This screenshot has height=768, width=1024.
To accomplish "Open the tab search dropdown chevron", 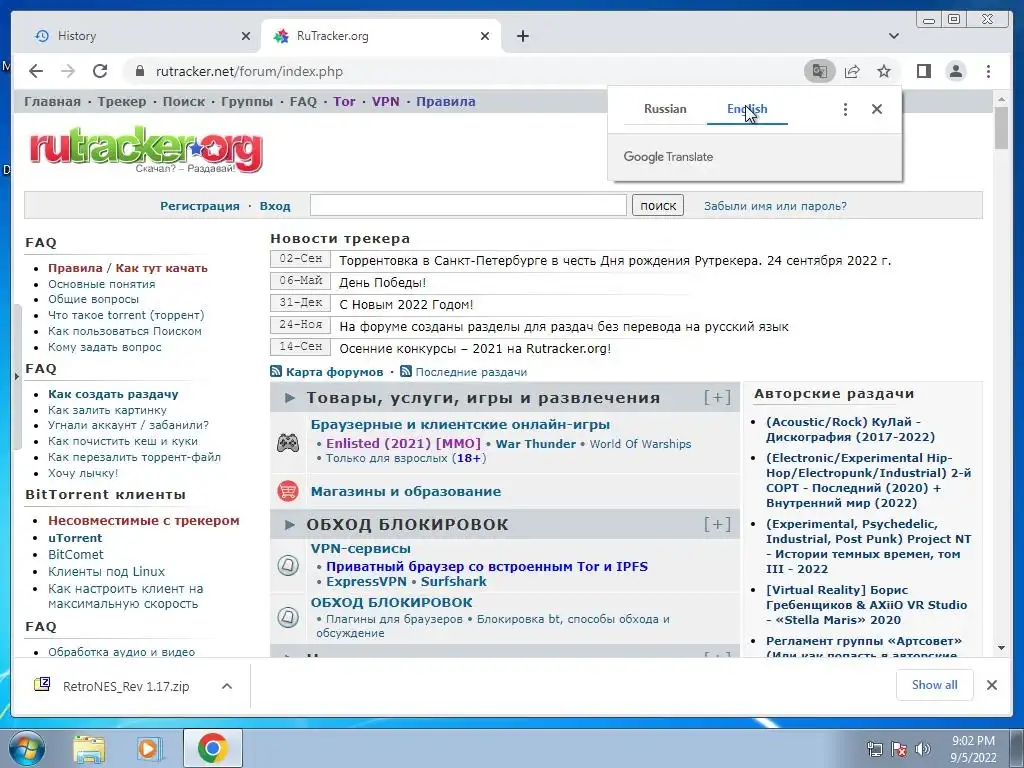I will (x=894, y=36).
